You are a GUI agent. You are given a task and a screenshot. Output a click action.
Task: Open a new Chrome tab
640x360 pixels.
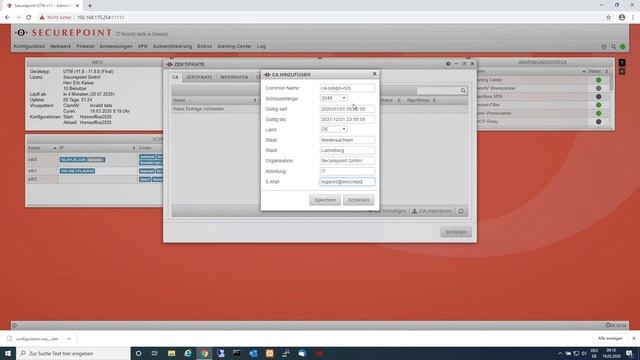point(90,6)
